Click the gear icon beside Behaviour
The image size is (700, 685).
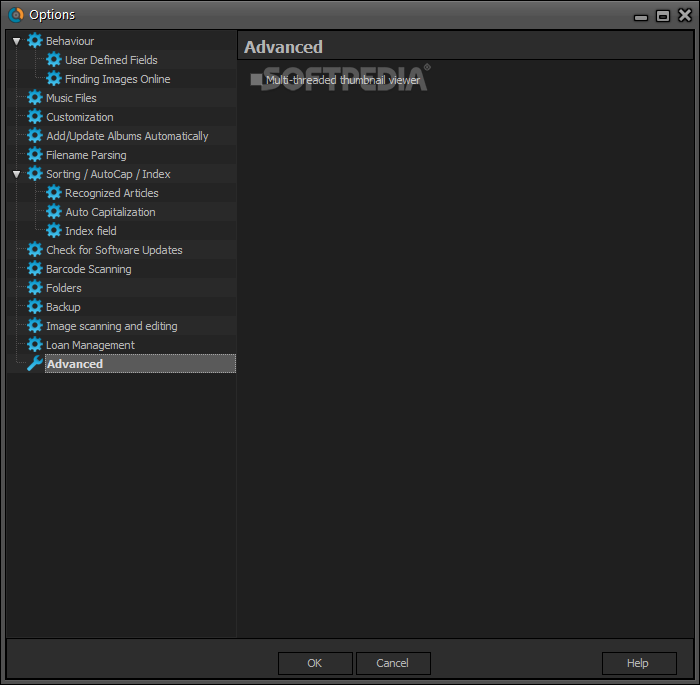pyautogui.click(x=35, y=41)
